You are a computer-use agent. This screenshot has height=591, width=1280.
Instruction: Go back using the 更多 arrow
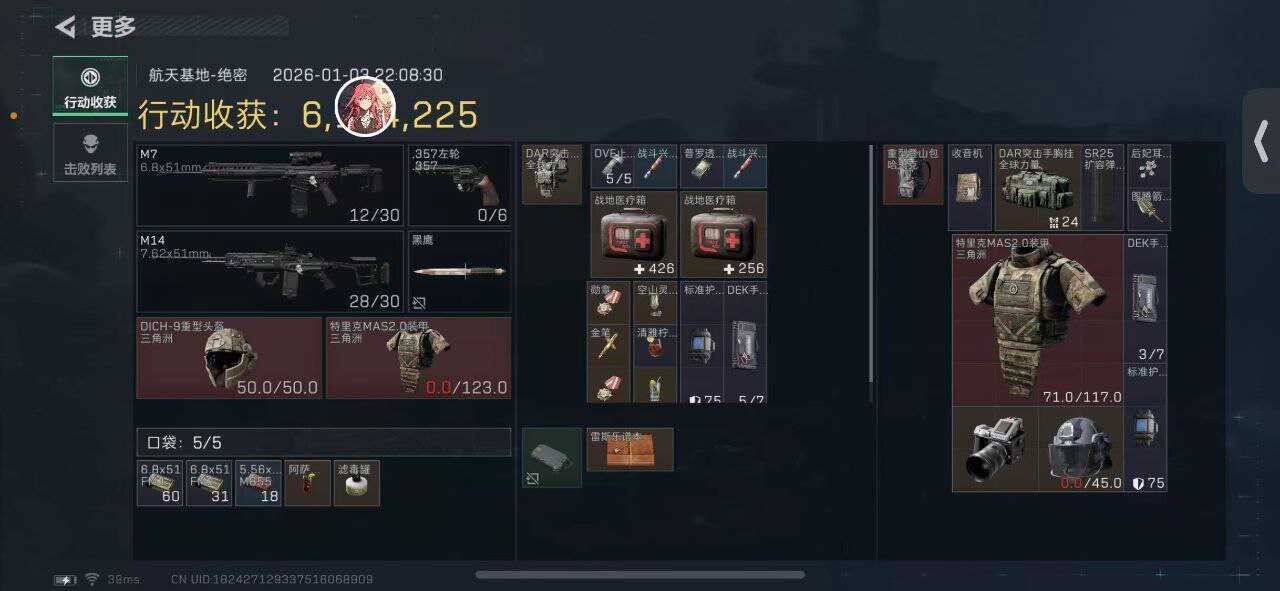66,27
